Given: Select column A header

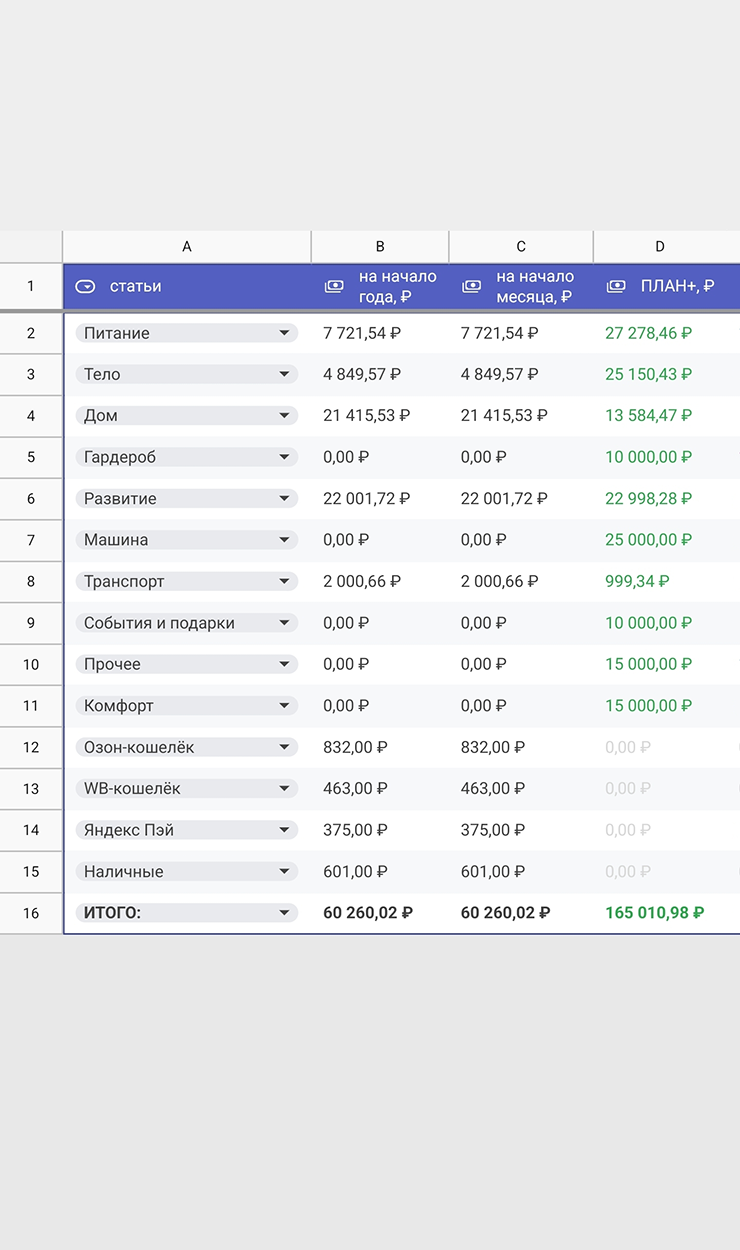Looking at the screenshot, I should pyautogui.click(x=187, y=247).
